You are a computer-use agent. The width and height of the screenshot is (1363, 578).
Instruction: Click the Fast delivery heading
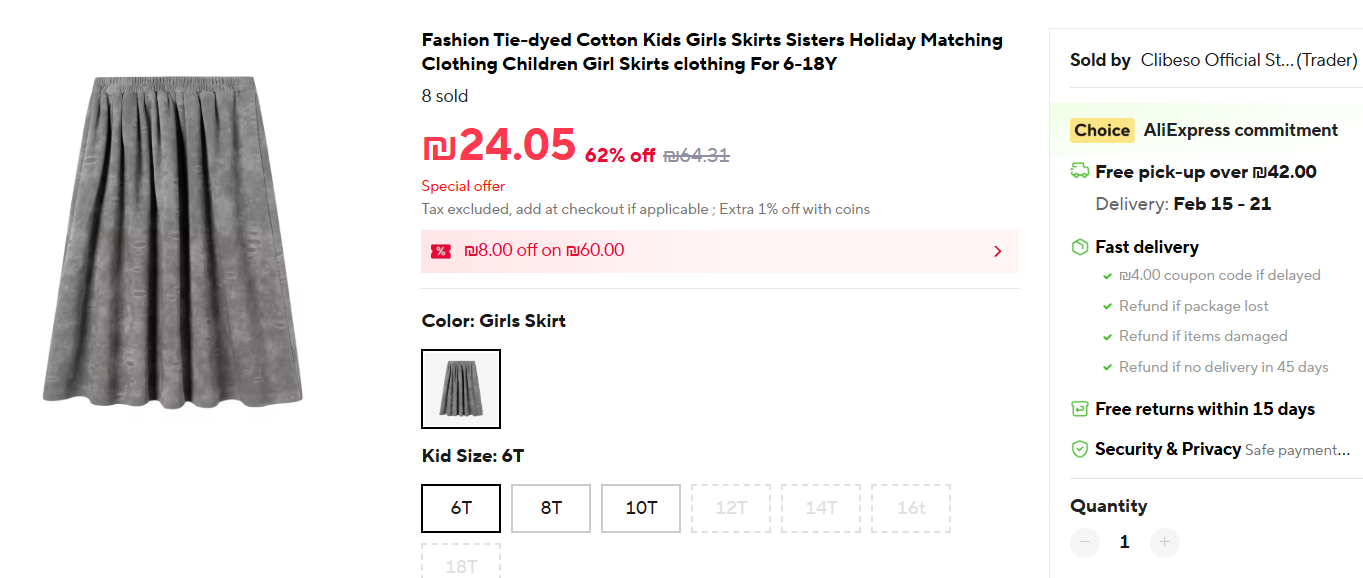click(x=1147, y=247)
